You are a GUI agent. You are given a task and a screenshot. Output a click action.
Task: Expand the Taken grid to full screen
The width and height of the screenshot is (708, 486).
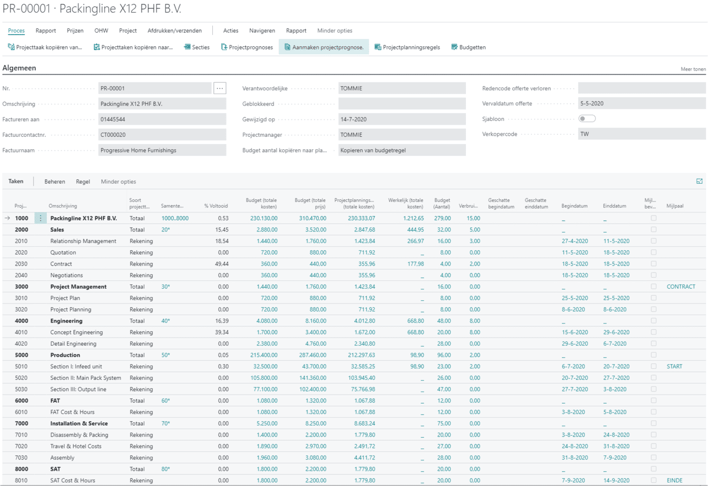(x=699, y=181)
